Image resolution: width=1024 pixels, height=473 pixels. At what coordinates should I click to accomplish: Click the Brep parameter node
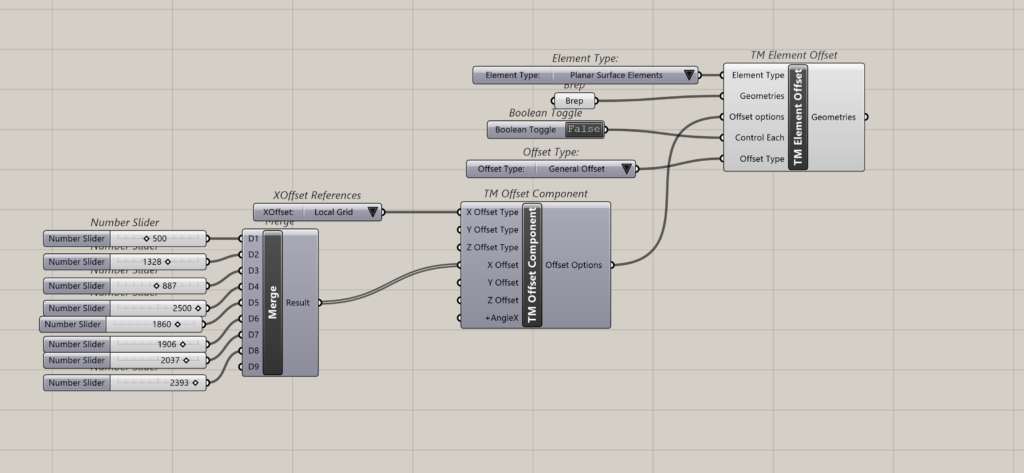click(x=574, y=101)
